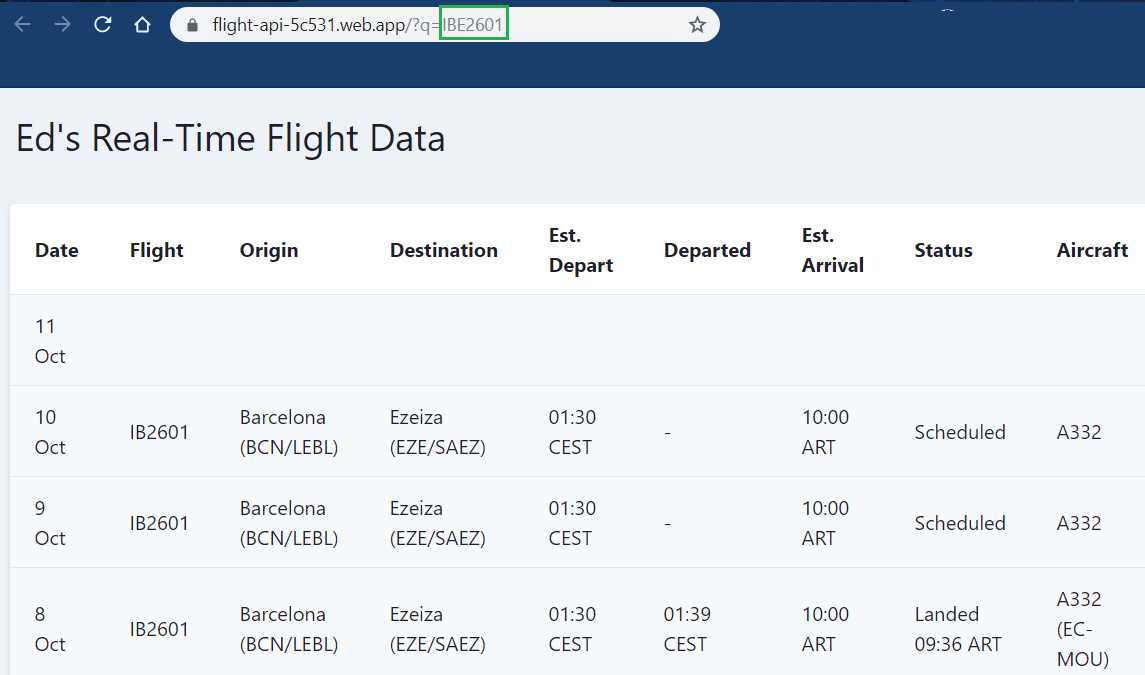1145x675 pixels.
Task: Reload the flight data page
Action: click(x=102, y=24)
